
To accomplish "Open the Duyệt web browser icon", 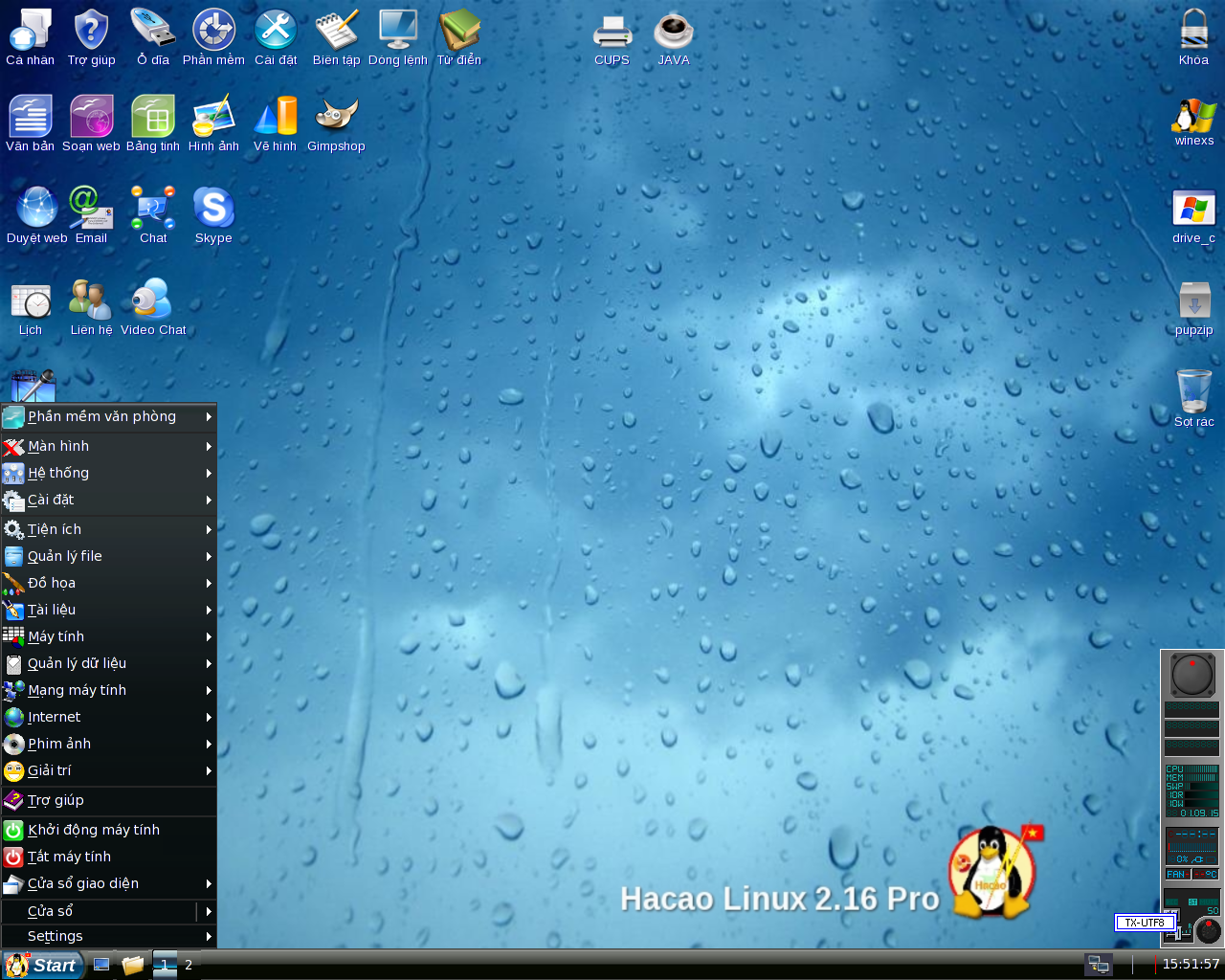I will [36, 209].
